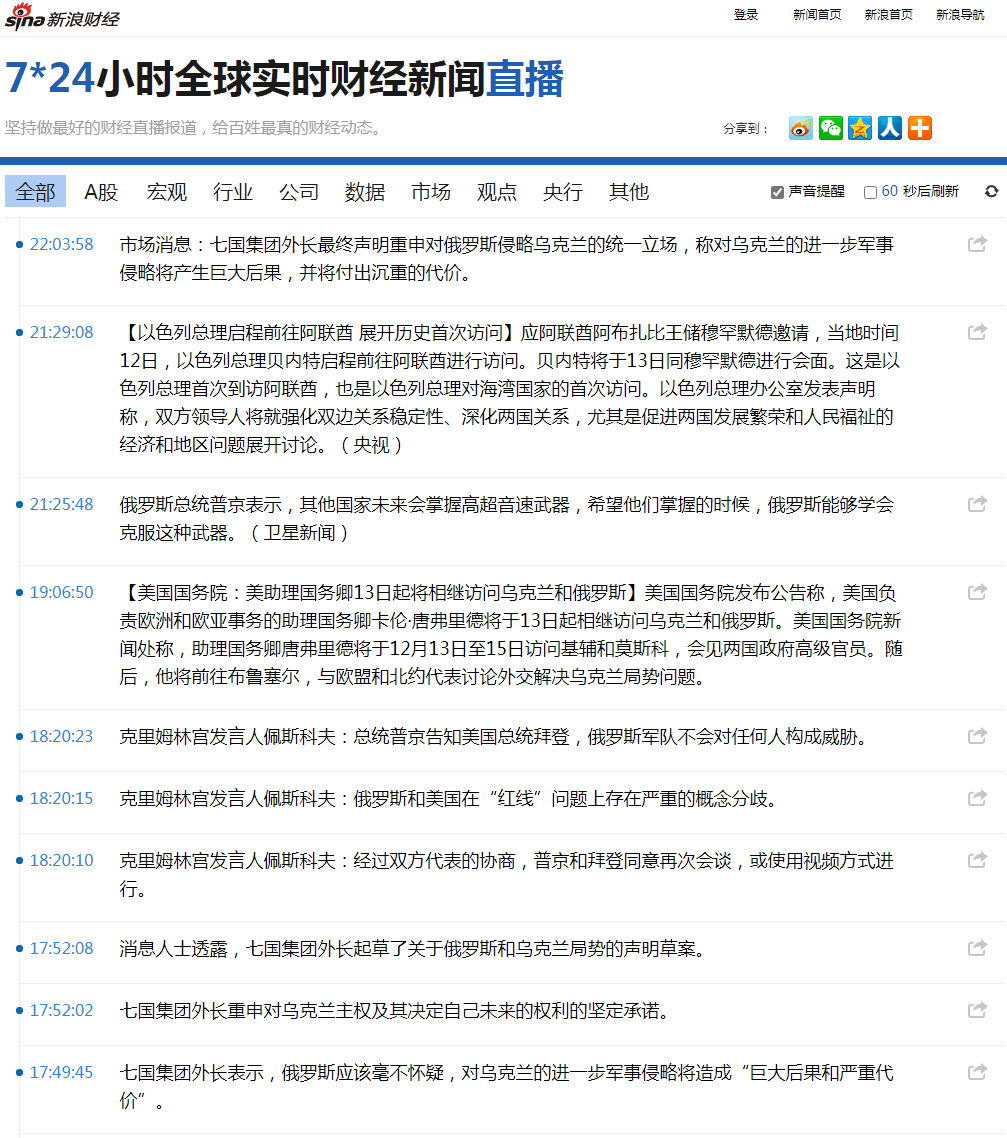Image resolution: width=1007 pixels, height=1138 pixels.
Task: Share the 17:52:02 news item
Action: point(977,1010)
